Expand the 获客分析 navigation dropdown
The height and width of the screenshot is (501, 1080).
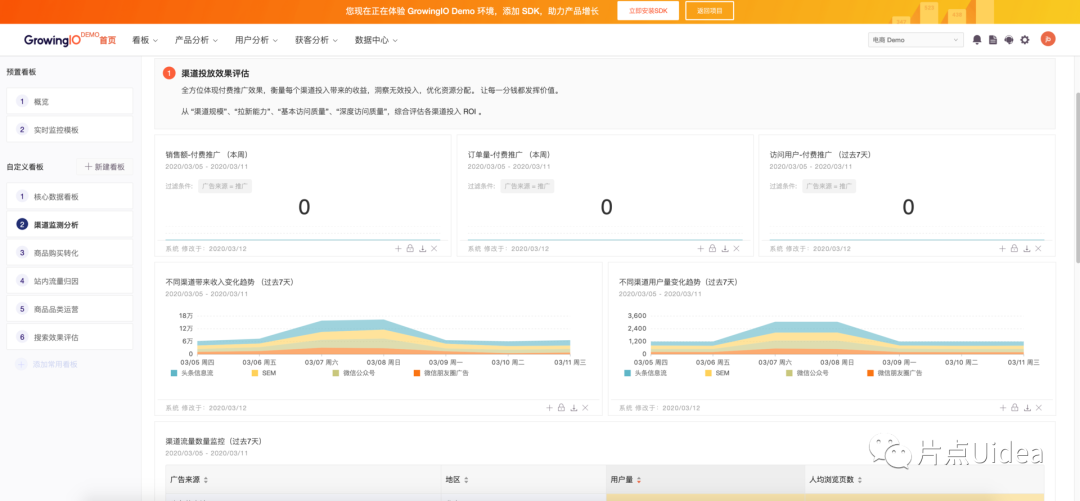tap(316, 40)
